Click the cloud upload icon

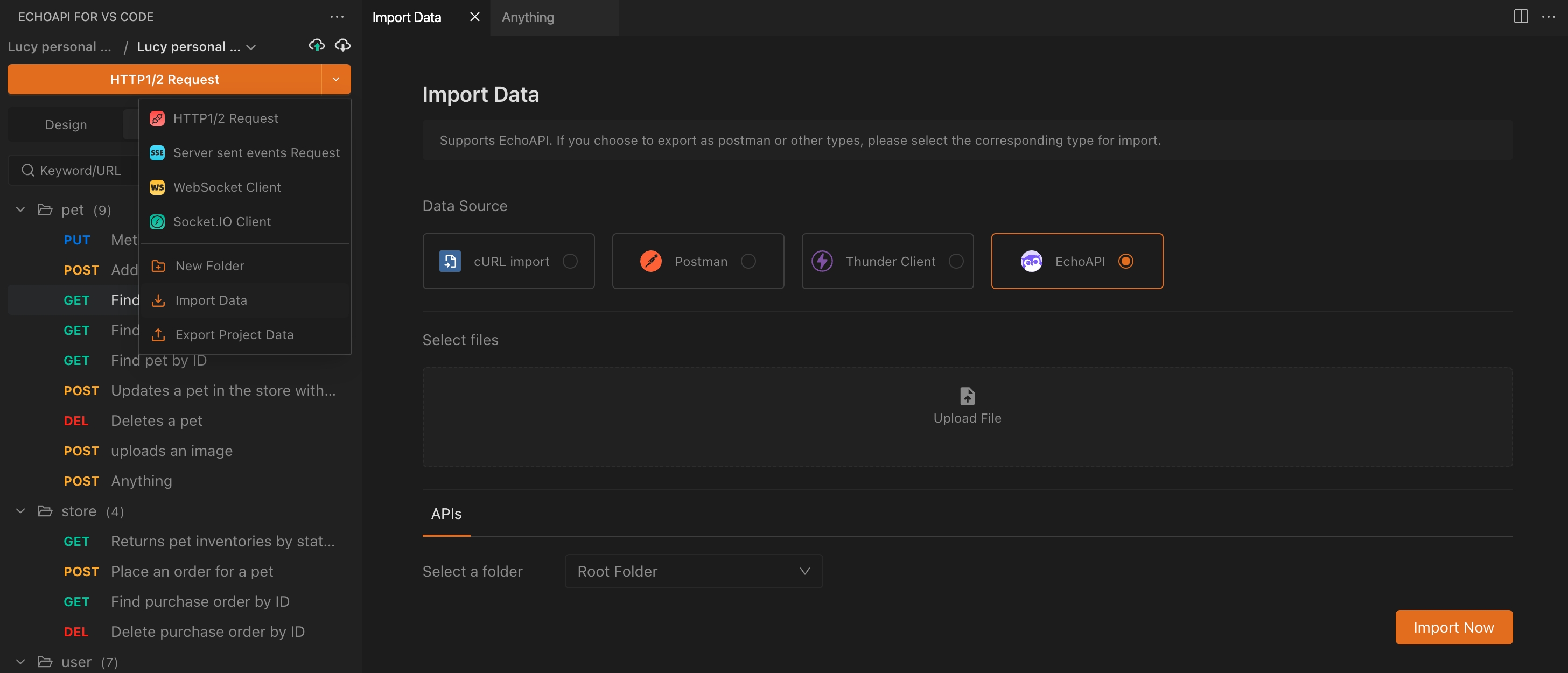click(317, 45)
